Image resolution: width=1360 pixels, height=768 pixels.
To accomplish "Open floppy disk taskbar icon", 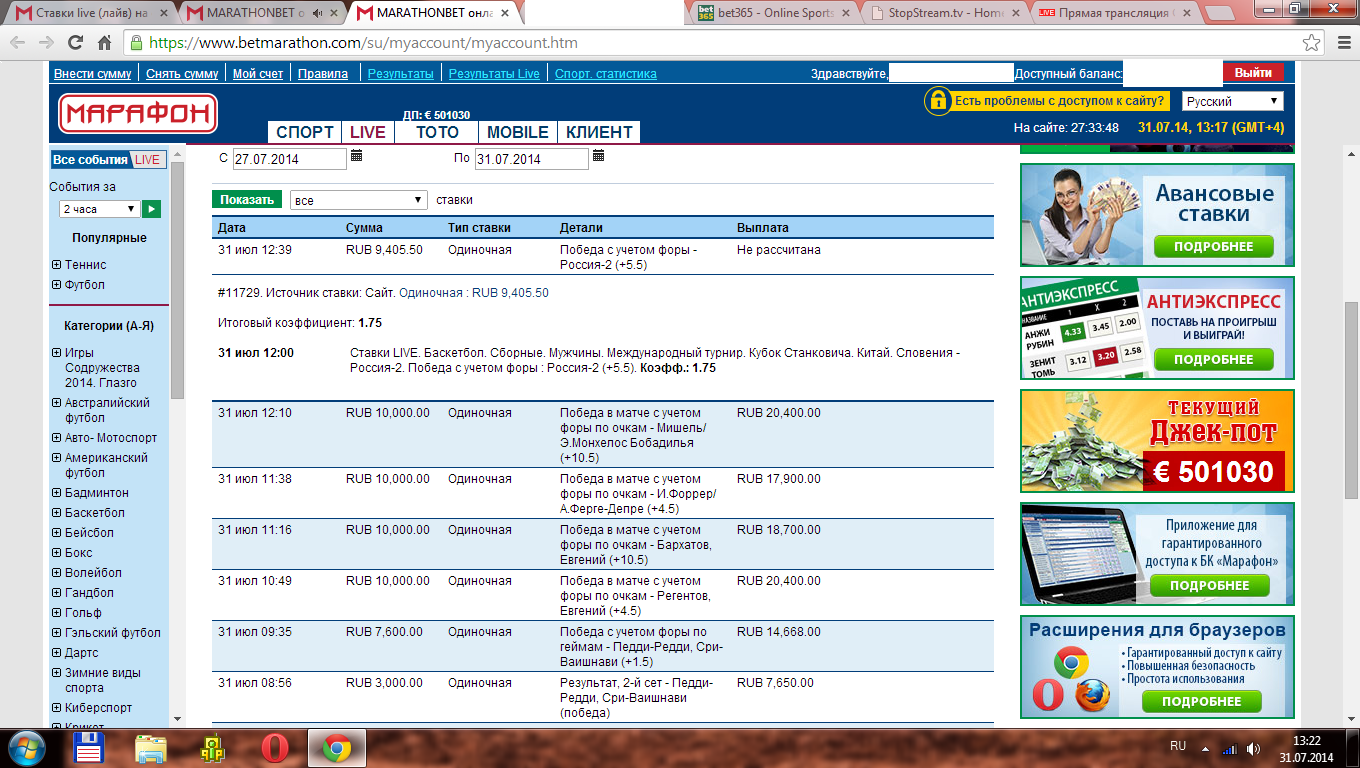I will pyautogui.click(x=90, y=748).
